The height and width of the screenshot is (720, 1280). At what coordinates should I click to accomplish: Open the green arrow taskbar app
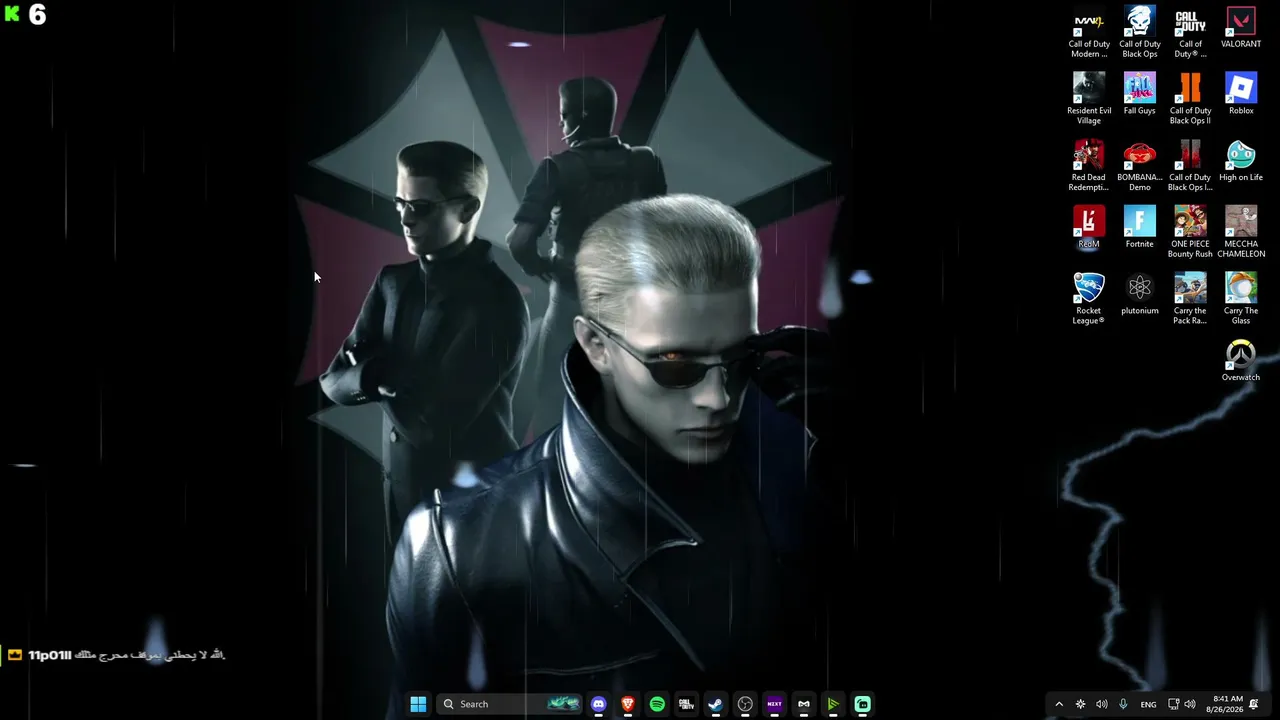pos(833,704)
